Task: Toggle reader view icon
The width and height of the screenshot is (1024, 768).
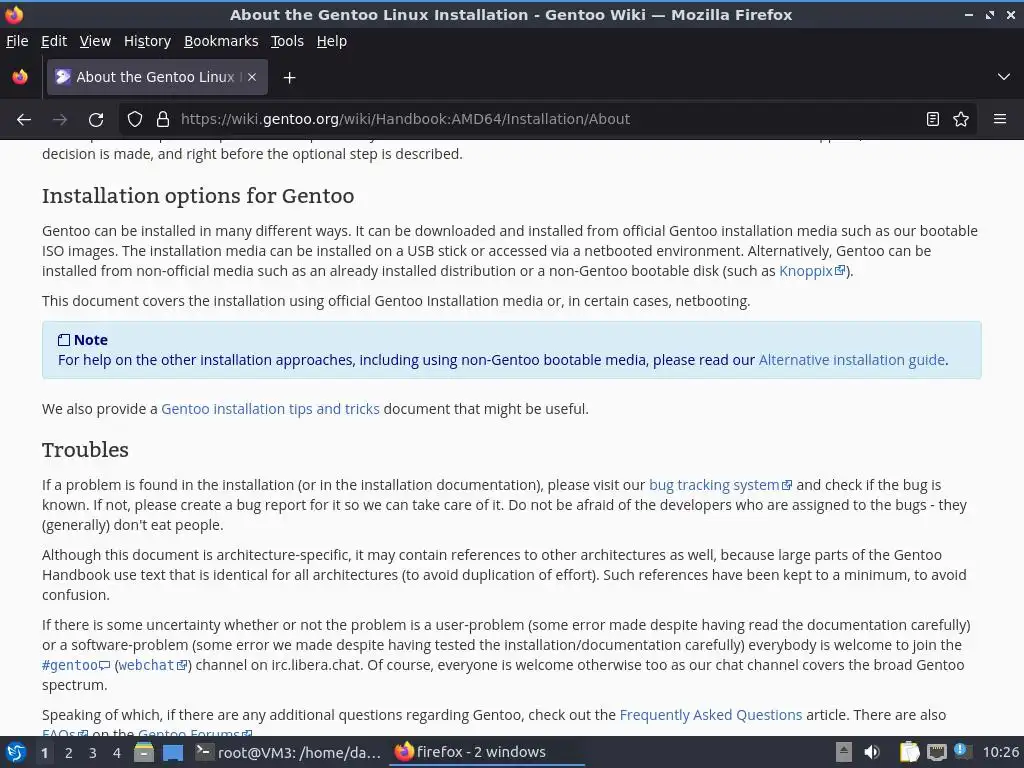Action: (933, 120)
